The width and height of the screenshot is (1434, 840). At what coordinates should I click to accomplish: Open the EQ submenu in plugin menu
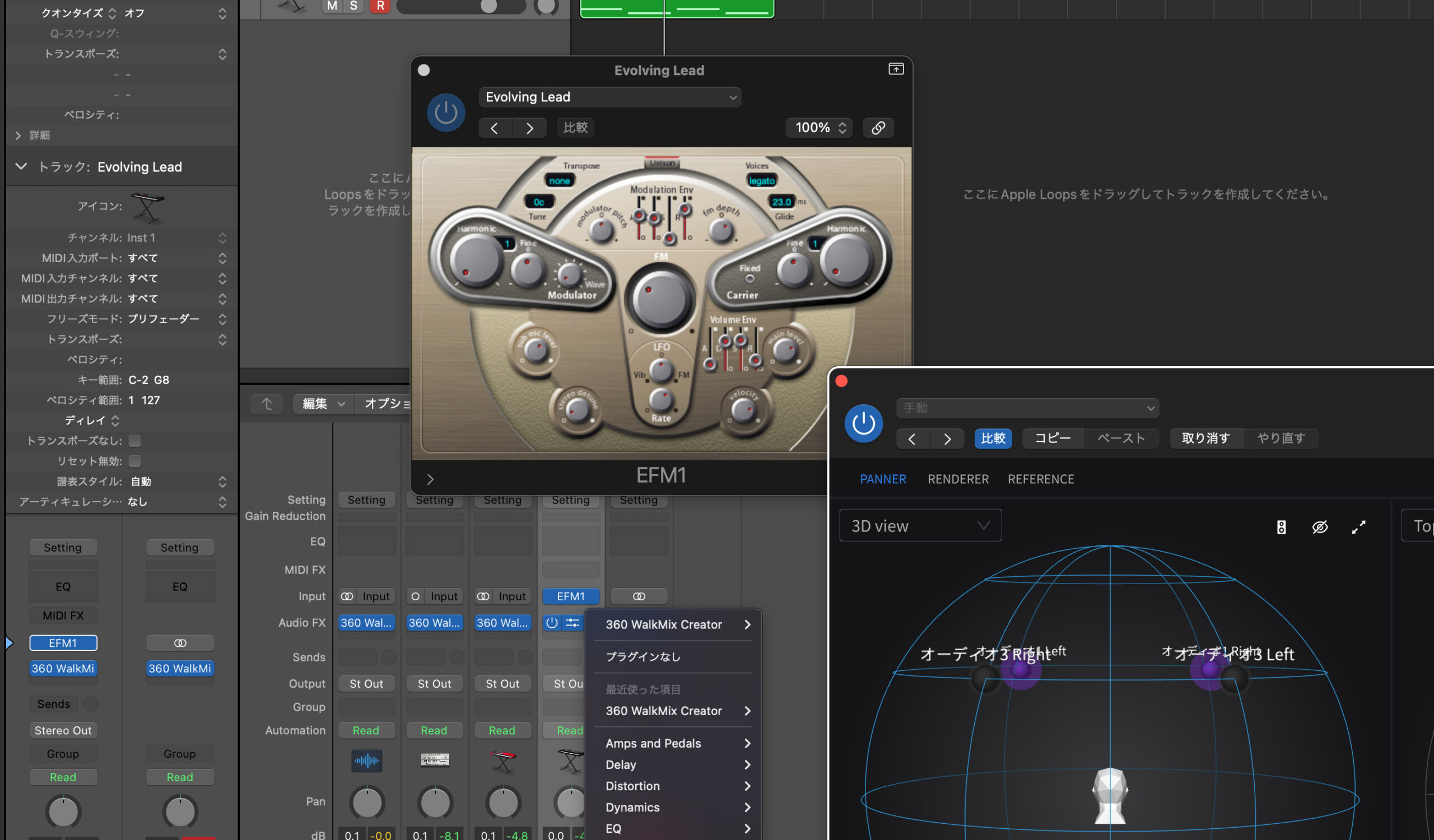(673, 829)
